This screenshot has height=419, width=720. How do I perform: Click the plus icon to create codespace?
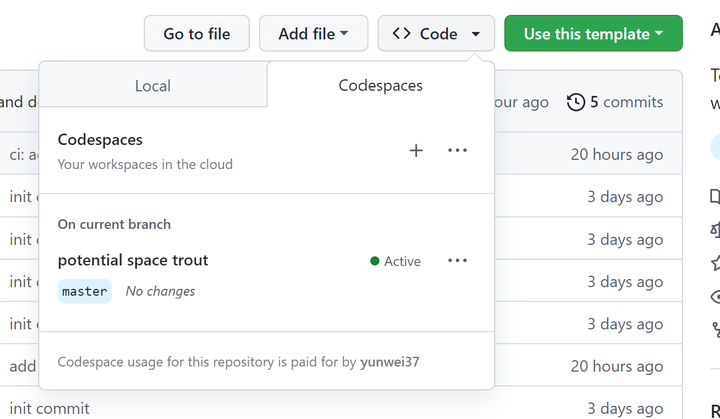click(x=416, y=151)
